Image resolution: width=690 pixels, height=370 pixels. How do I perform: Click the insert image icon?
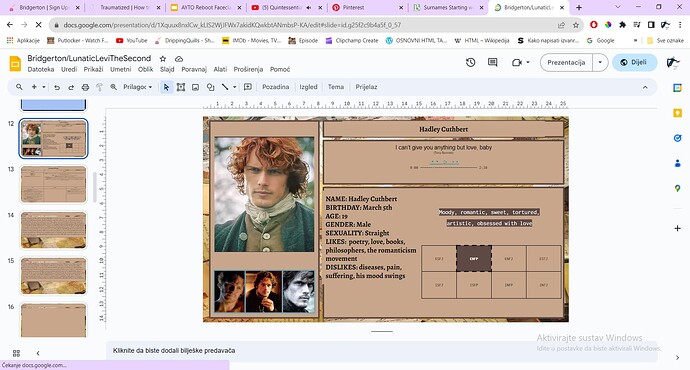[195, 87]
